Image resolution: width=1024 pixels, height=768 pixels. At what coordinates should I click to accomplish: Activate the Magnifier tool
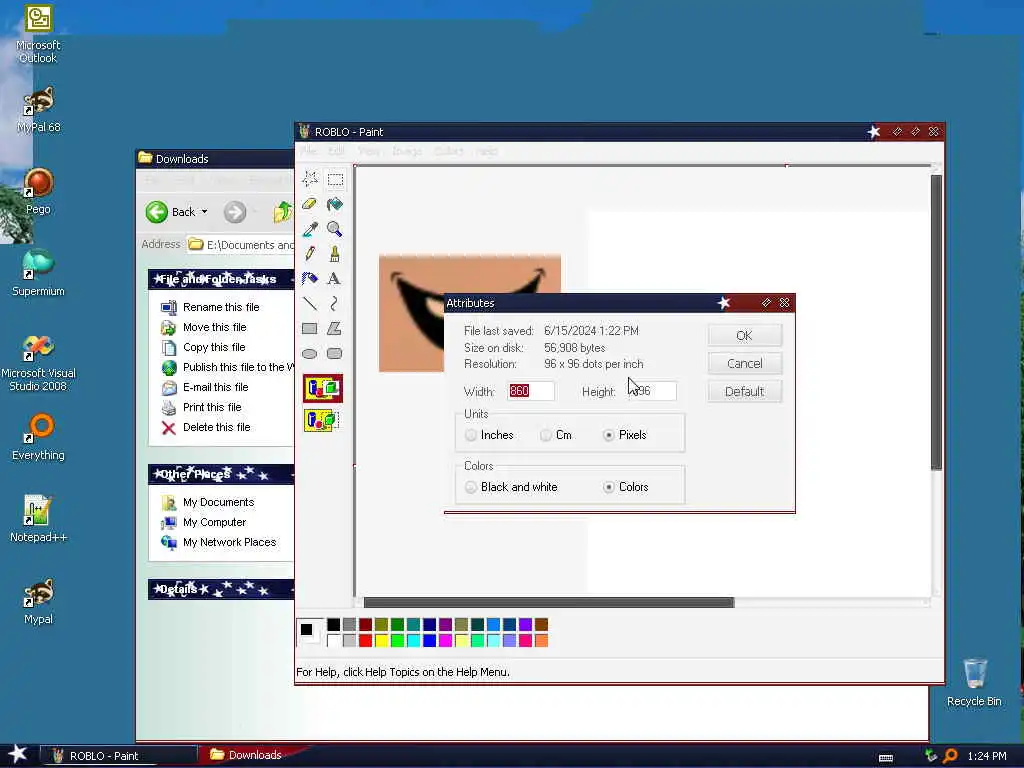point(335,229)
